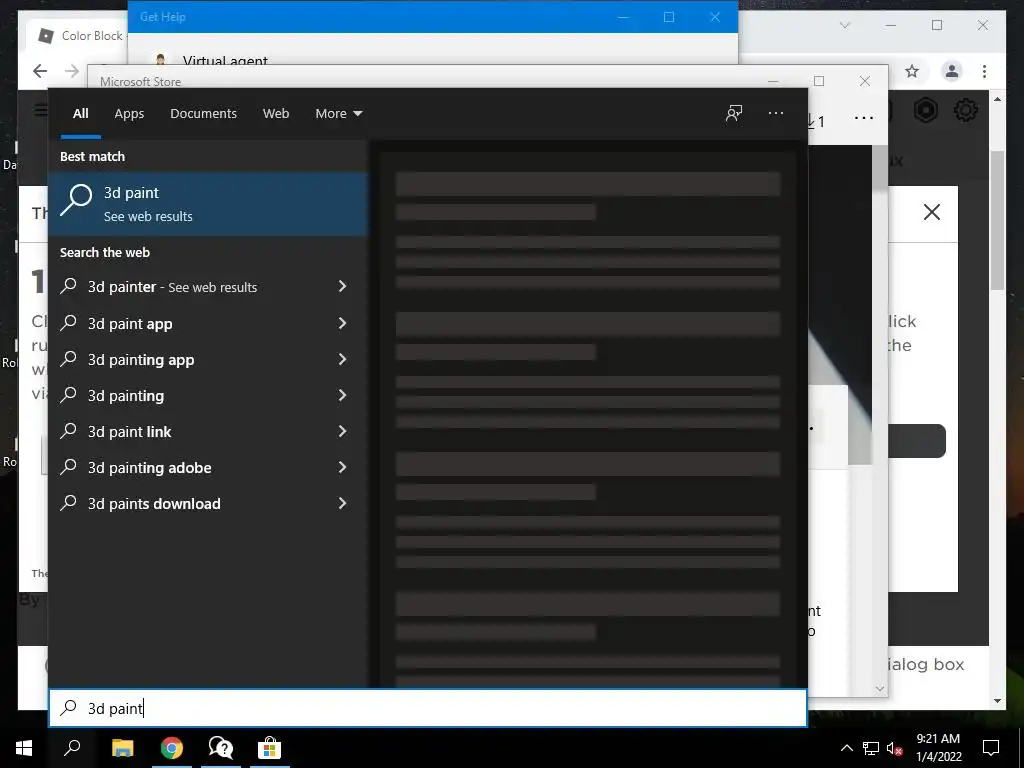Open the More filter dropdown
This screenshot has height=768, width=1024.
pos(338,114)
